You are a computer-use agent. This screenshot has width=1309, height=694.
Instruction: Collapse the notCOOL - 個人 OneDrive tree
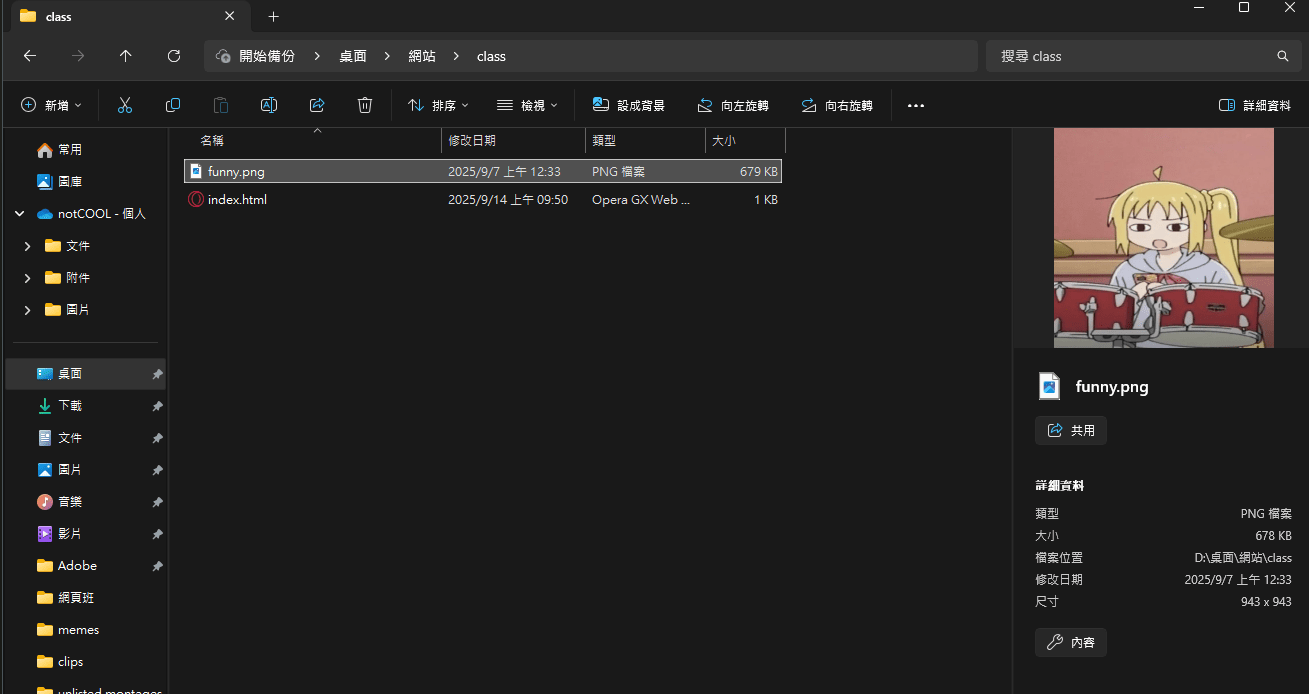pyautogui.click(x=19, y=213)
